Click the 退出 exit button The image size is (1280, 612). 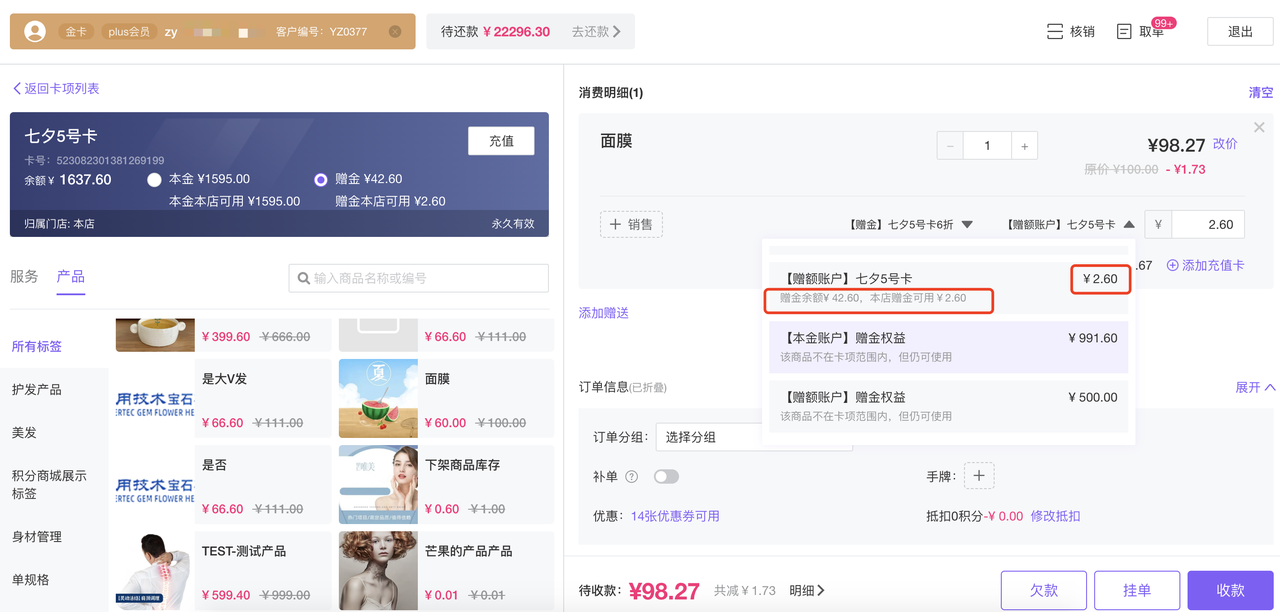[x=1240, y=32]
